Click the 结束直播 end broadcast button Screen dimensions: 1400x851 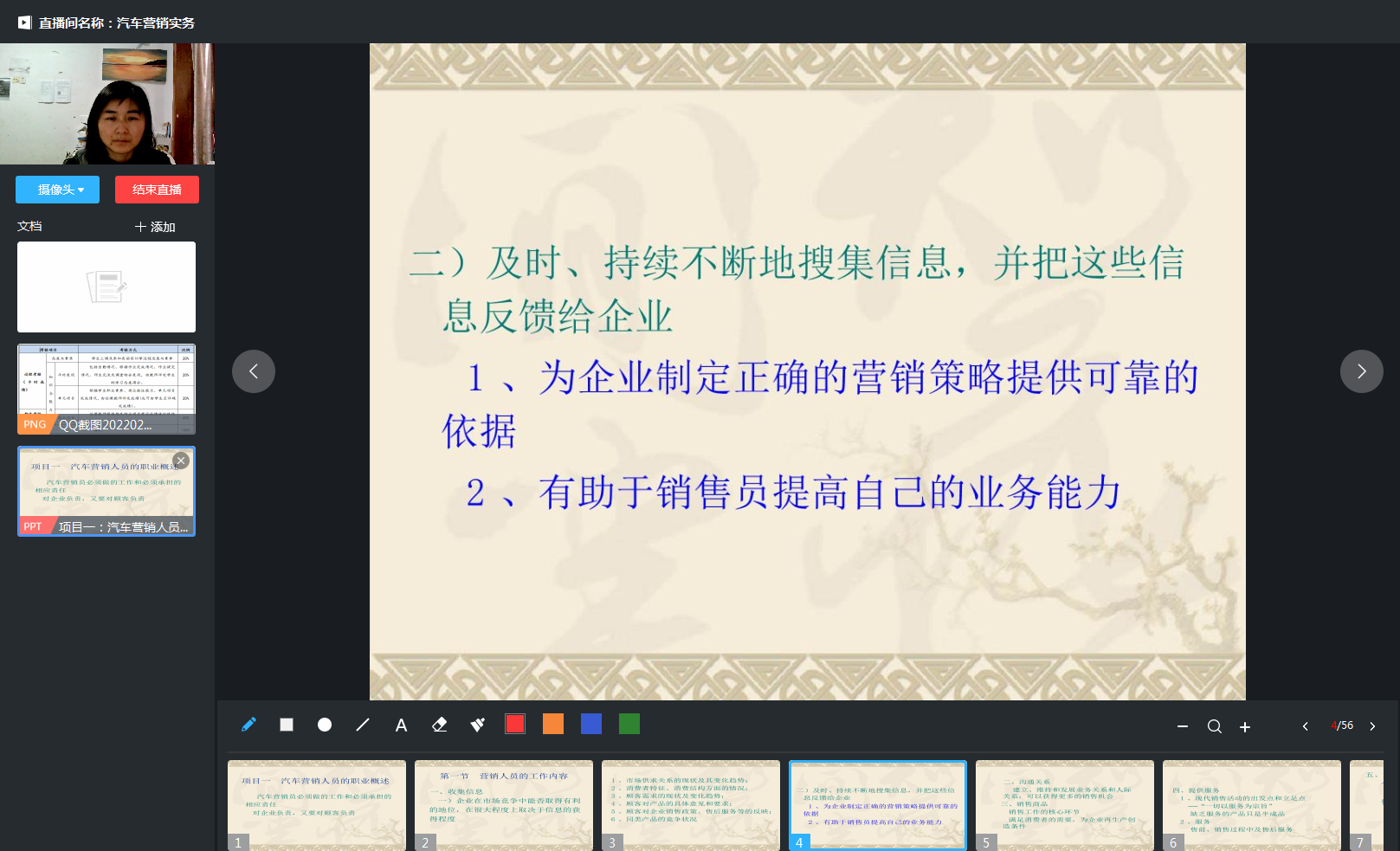click(157, 190)
